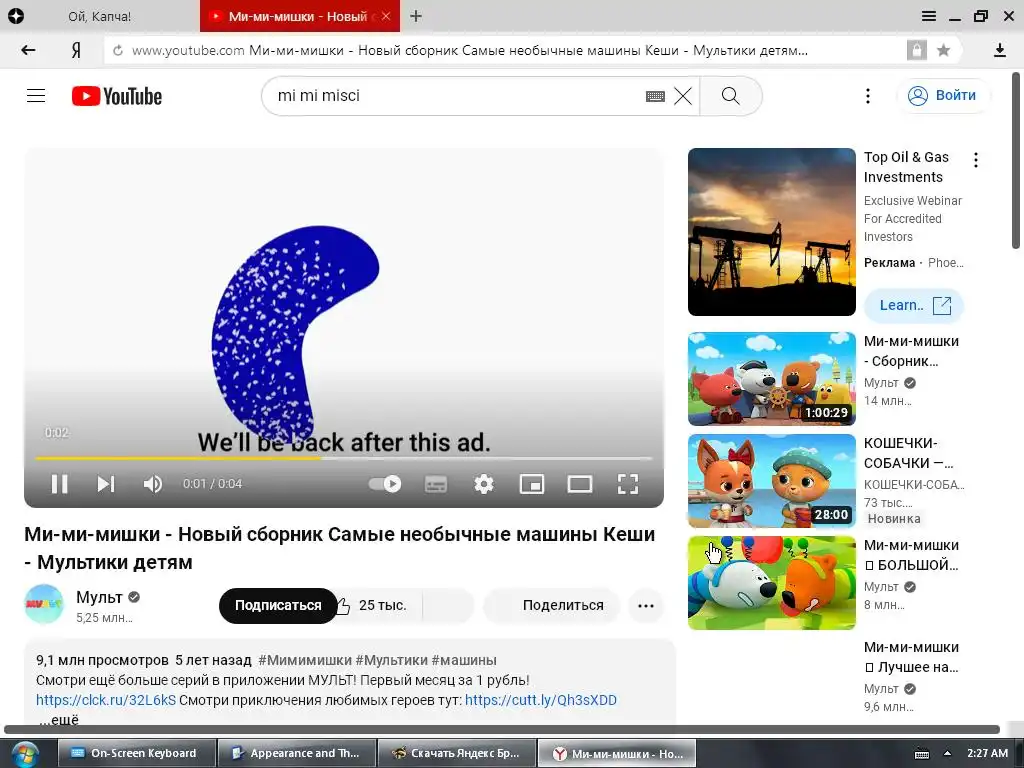1024x768 pixels.
Task: Open the КОШЕЧКИ-СОБАЧКИ video thumbnail
Action: click(771, 481)
